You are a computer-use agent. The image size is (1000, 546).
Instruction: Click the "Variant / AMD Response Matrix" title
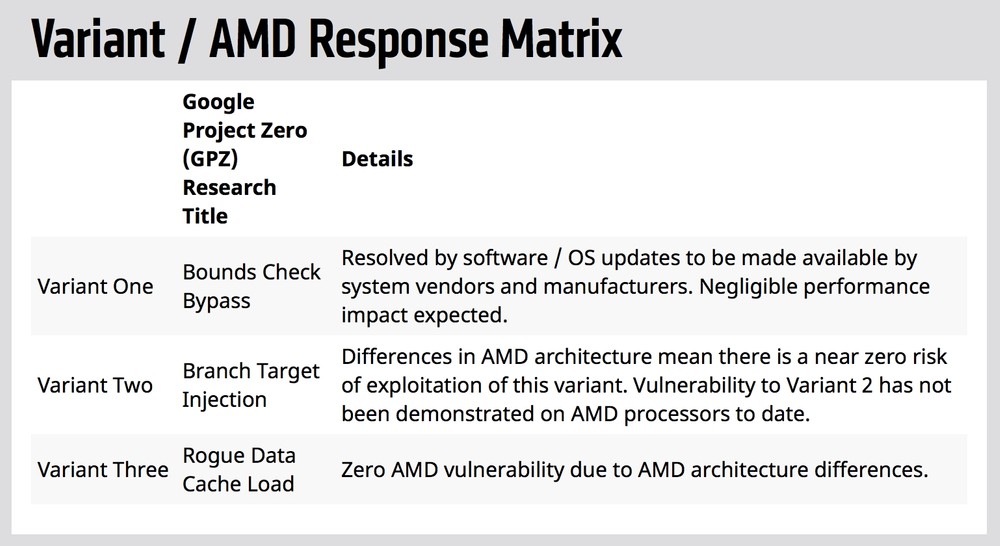326,40
